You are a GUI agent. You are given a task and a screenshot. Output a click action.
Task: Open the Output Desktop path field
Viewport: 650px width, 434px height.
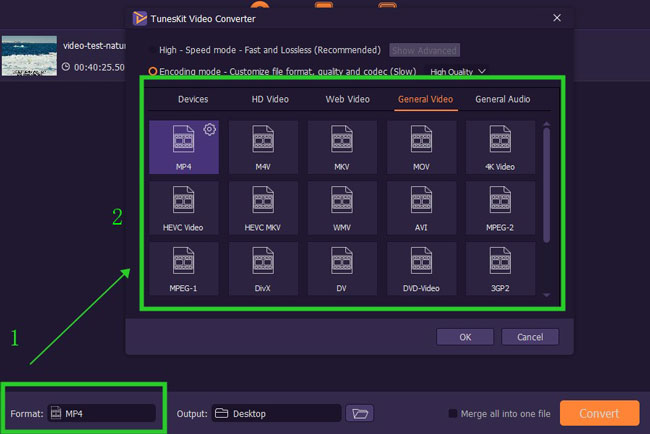276,413
